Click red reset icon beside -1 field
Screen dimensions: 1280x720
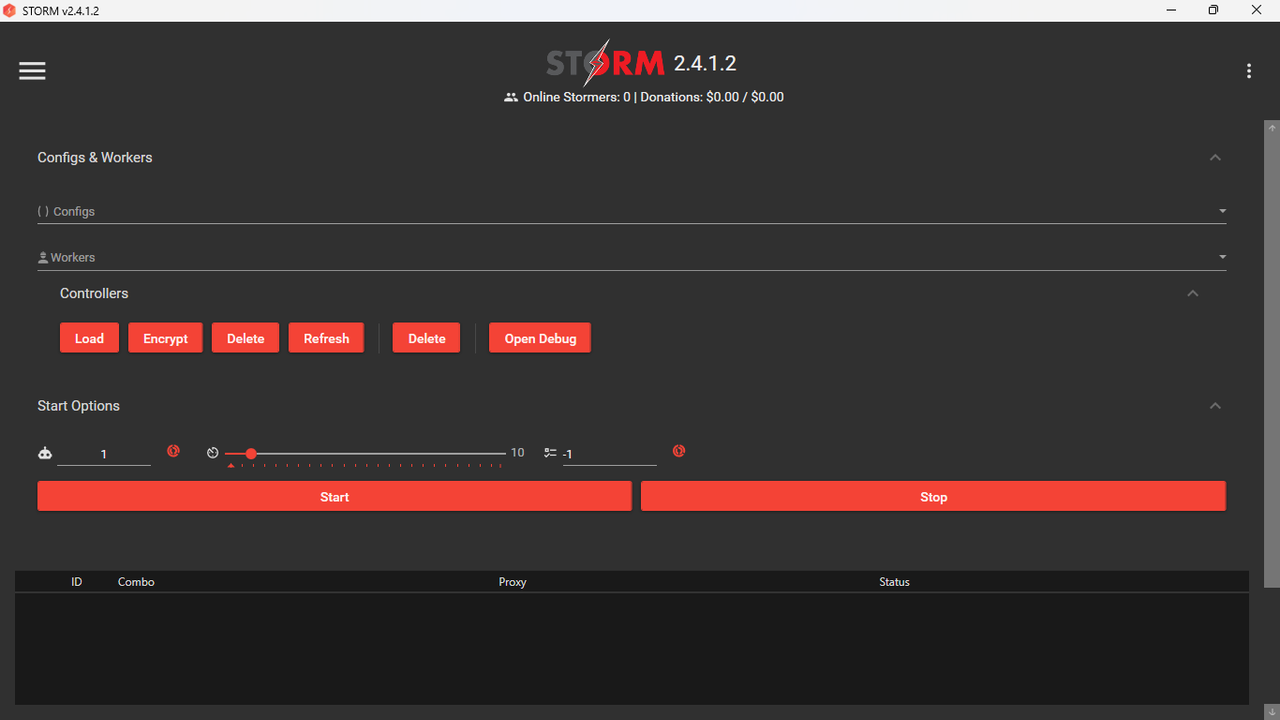click(679, 451)
